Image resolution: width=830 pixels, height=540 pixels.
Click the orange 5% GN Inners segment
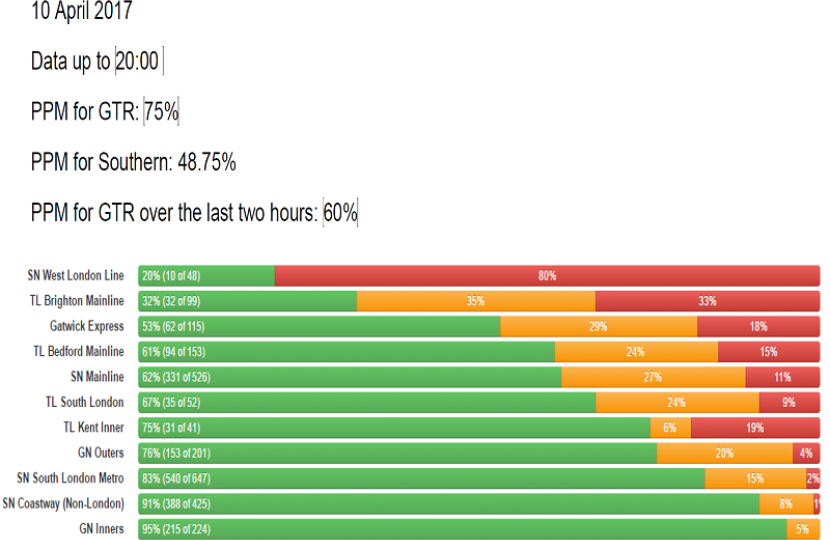(803, 529)
